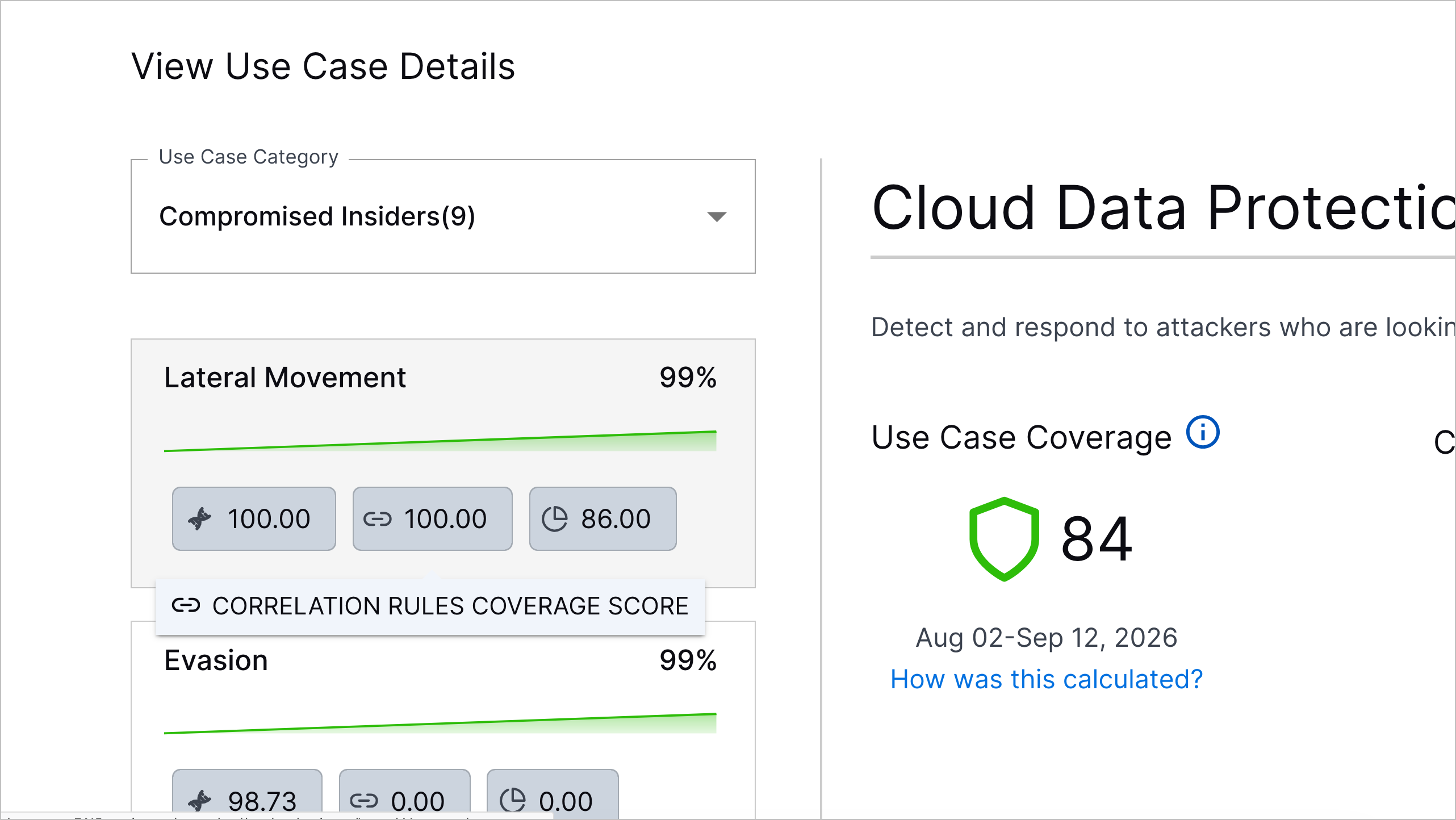This screenshot has width=1456, height=820.
Task: Click the Cloud Data Protection heading
Action: coord(1163,208)
